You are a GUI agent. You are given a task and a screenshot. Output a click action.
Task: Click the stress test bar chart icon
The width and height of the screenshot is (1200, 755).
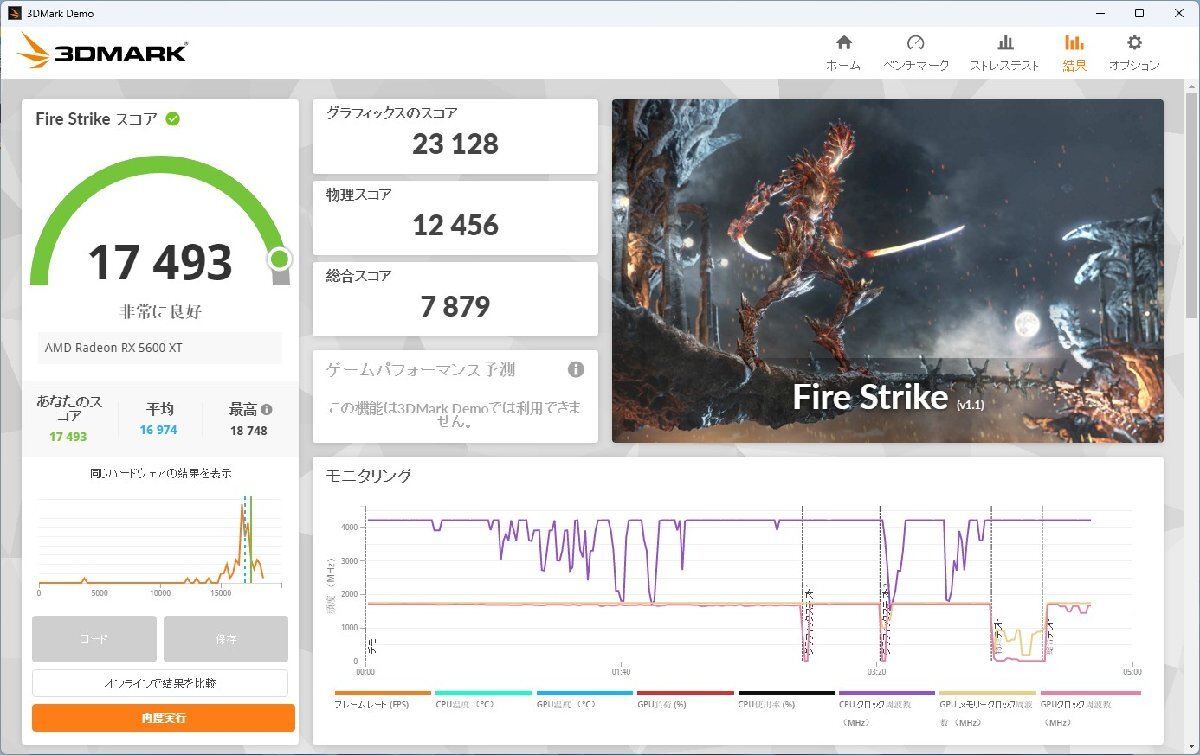pos(1005,42)
